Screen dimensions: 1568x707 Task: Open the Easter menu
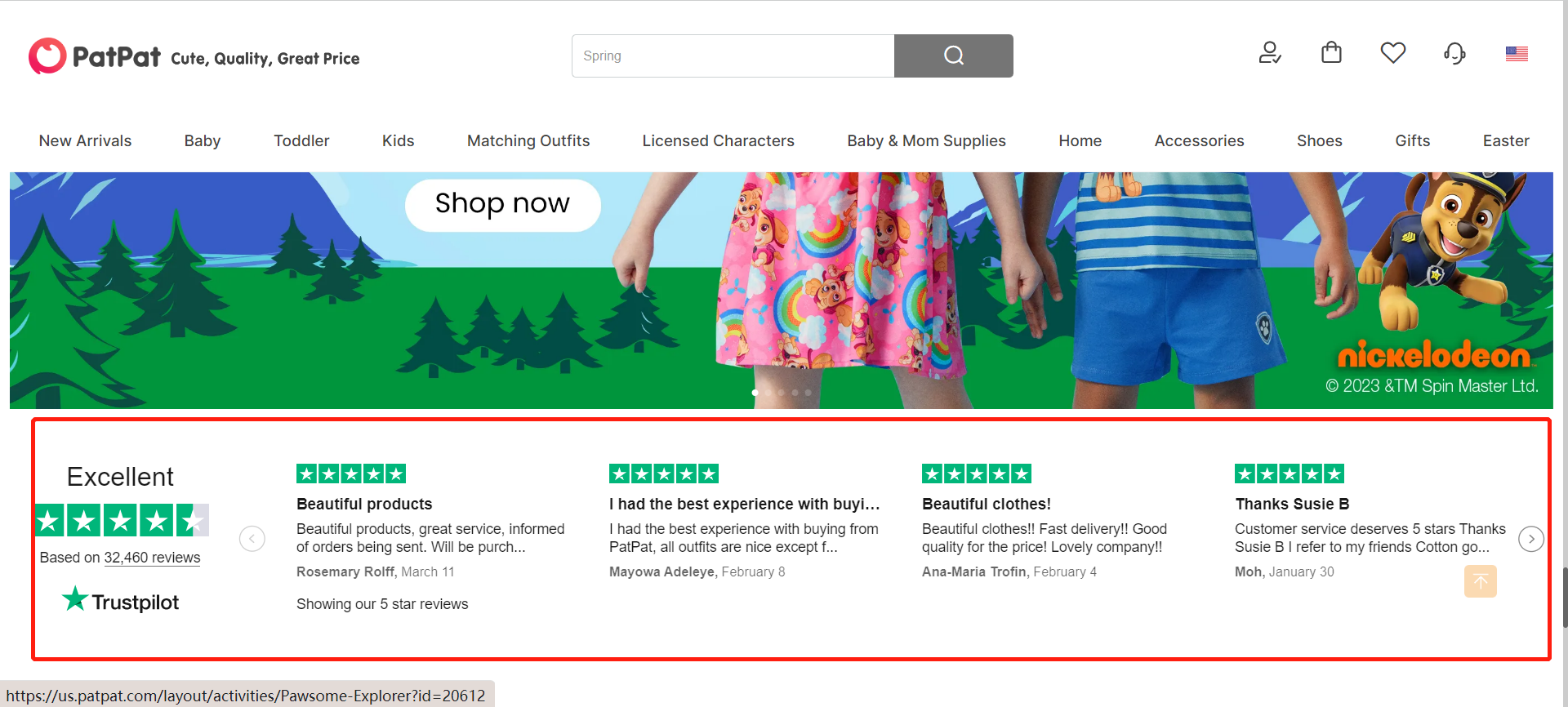[x=1506, y=140]
